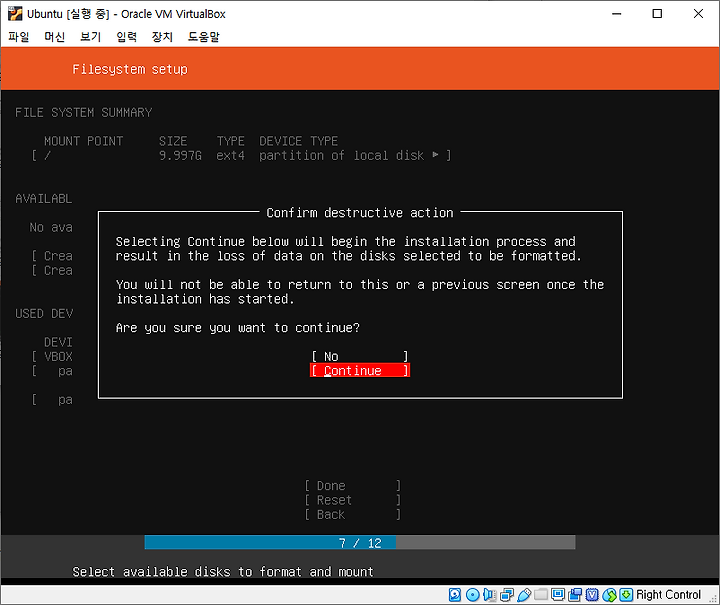Click 'Select available disks to format and mount'
Viewport: 720px width, 605px height.
[223, 571]
